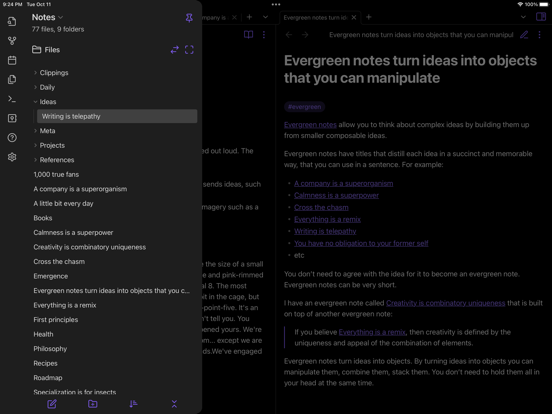552x414 pixels.
Task: Click the auto-reveal file icon
Action: (189, 50)
